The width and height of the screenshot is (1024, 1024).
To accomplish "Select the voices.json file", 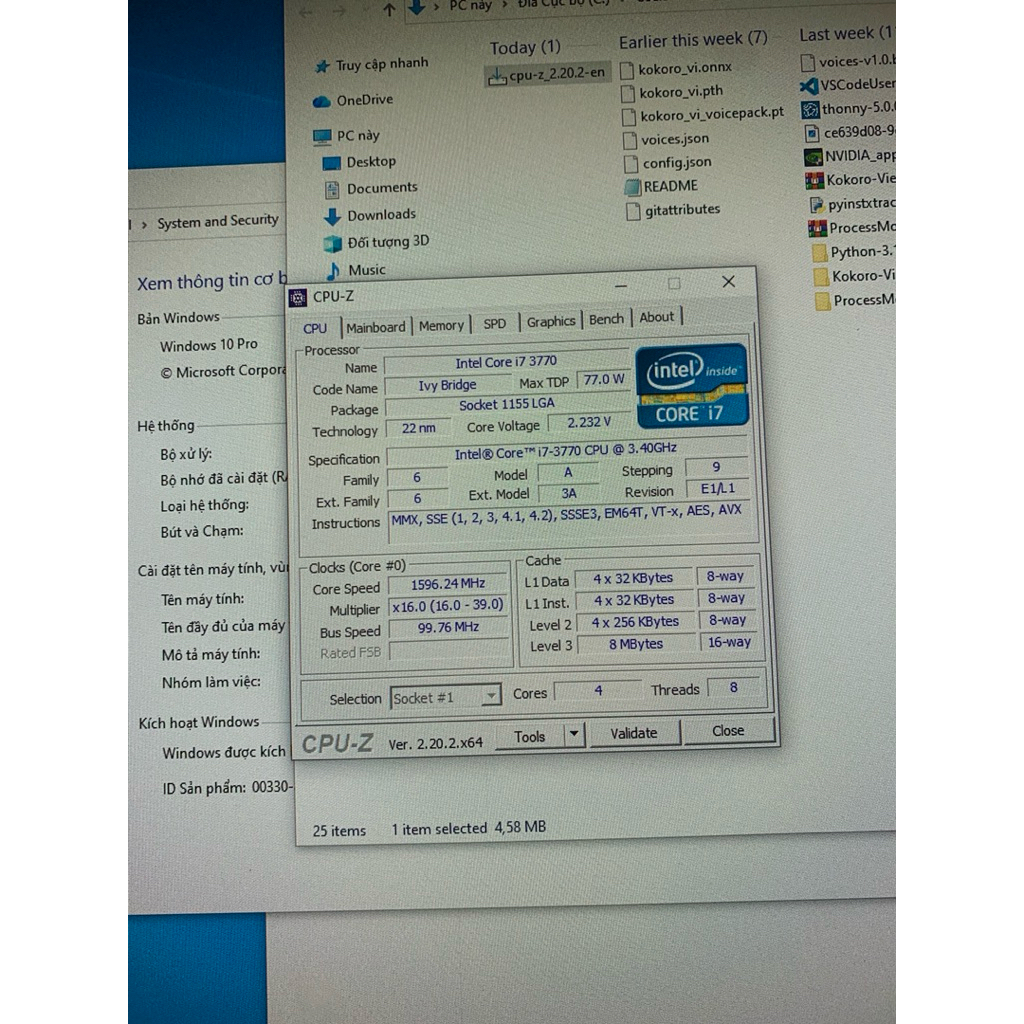I will point(667,139).
